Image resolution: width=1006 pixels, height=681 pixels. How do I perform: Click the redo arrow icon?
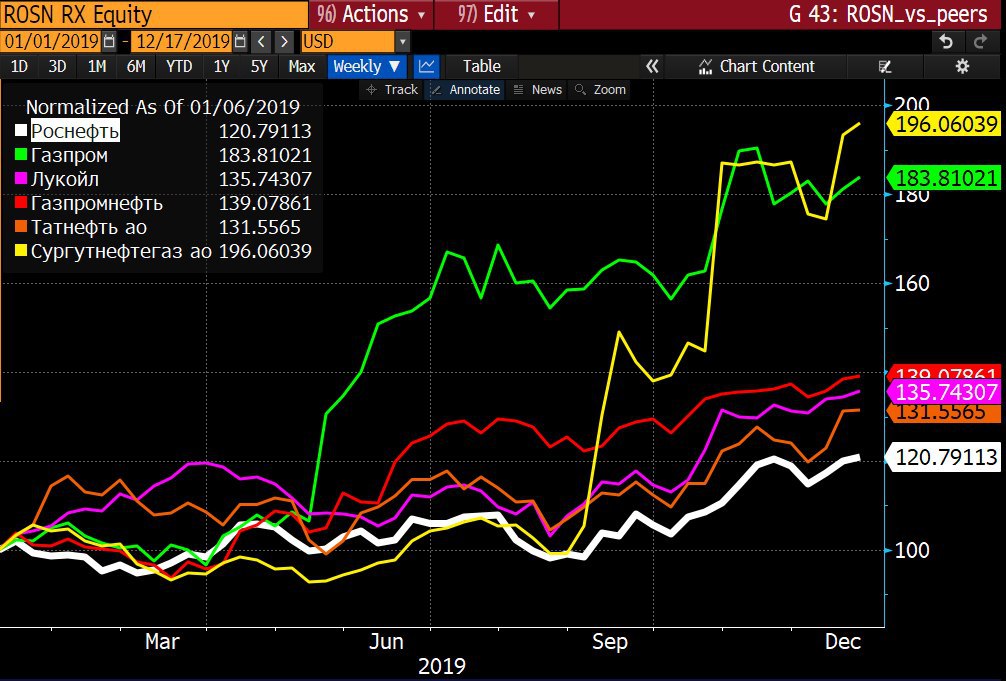point(980,42)
